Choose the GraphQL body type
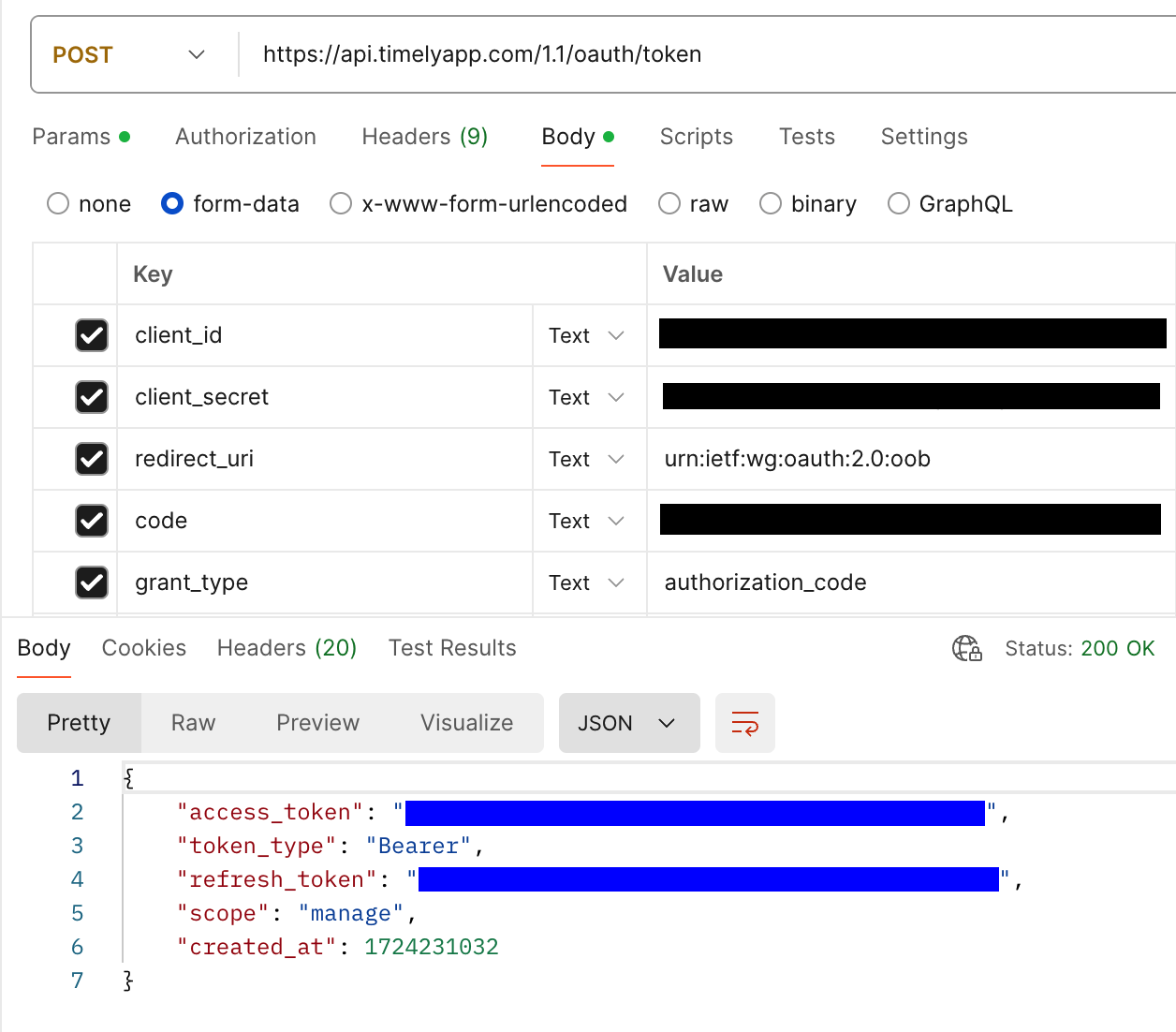Image resolution: width=1176 pixels, height=1032 pixels. coord(899,204)
